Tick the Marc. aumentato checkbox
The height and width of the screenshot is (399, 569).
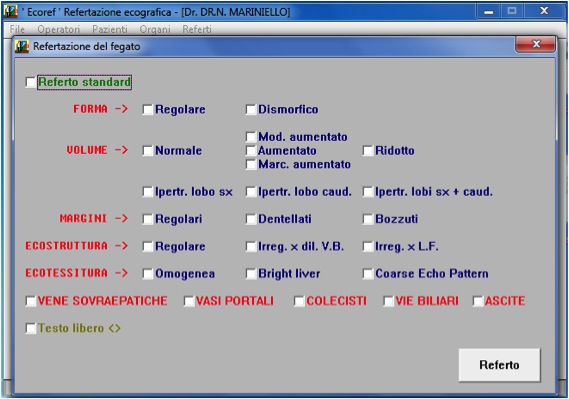[251, 165]
